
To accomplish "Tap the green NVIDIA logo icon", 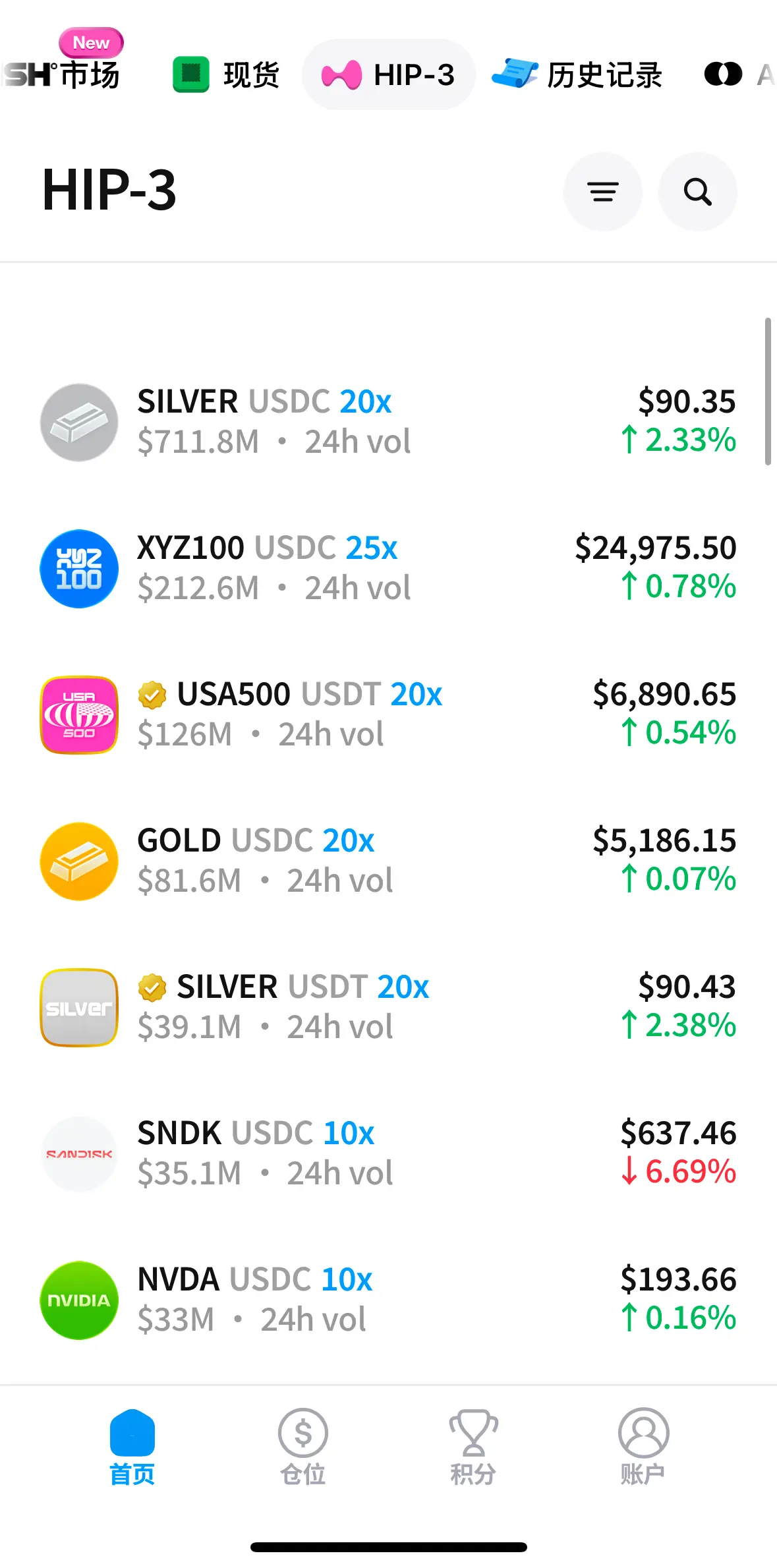I will 79,1300.
